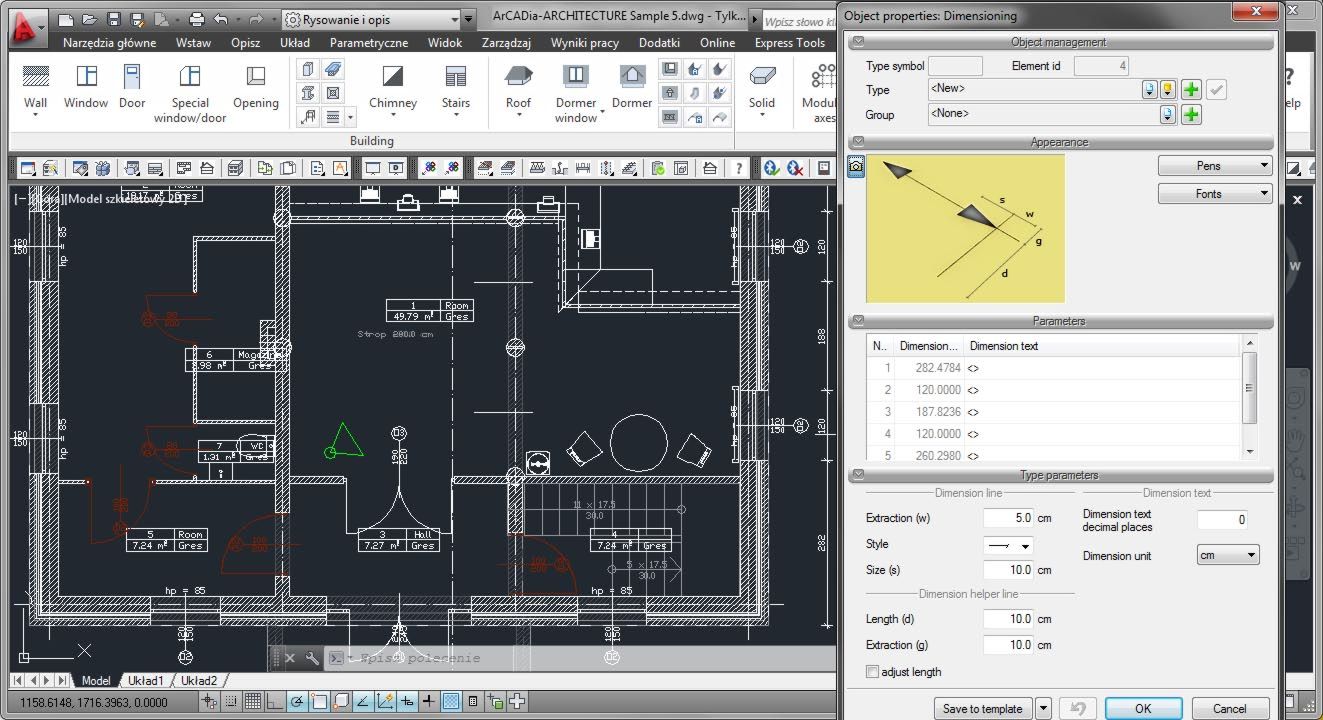1323x720 pixels.
Task: Click the Parameters list scrollbar down arrow
Action: pyautogui.click(x=1249, y=452)
